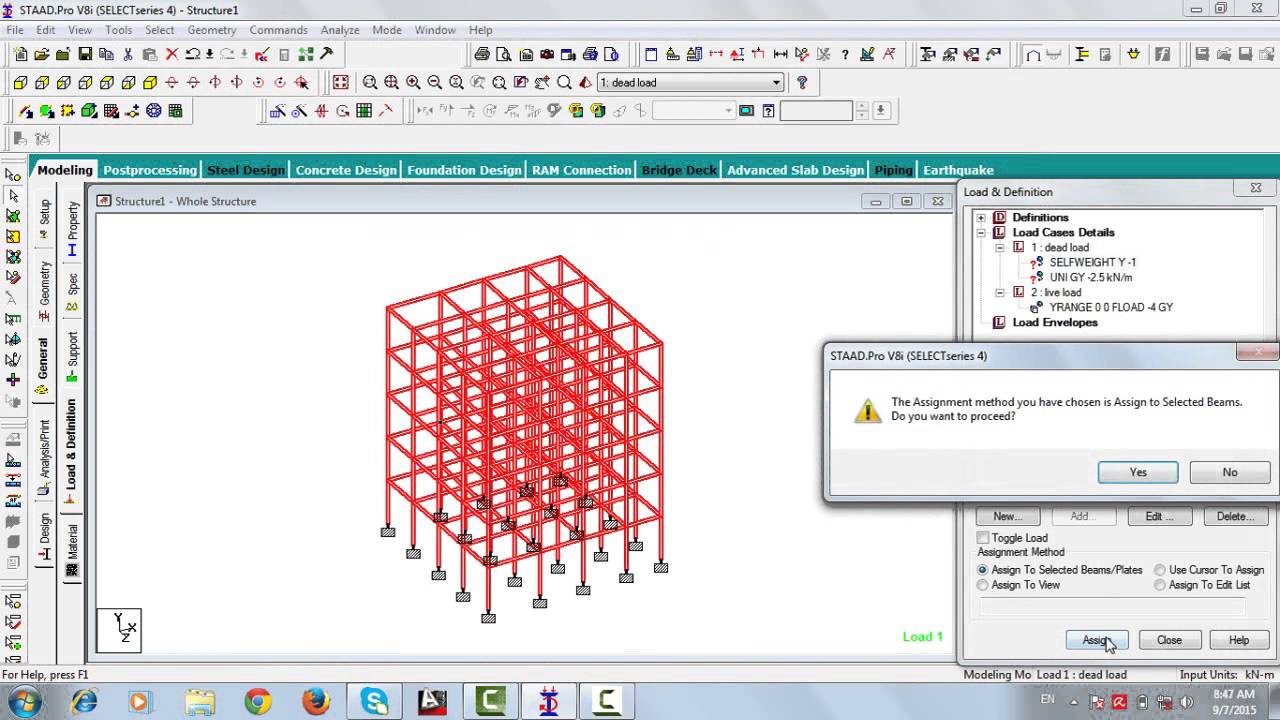This screenshot has height=720, width=1280.
Task: Click Yes in the confirmation dialog
Action: tap(1138, 472)
